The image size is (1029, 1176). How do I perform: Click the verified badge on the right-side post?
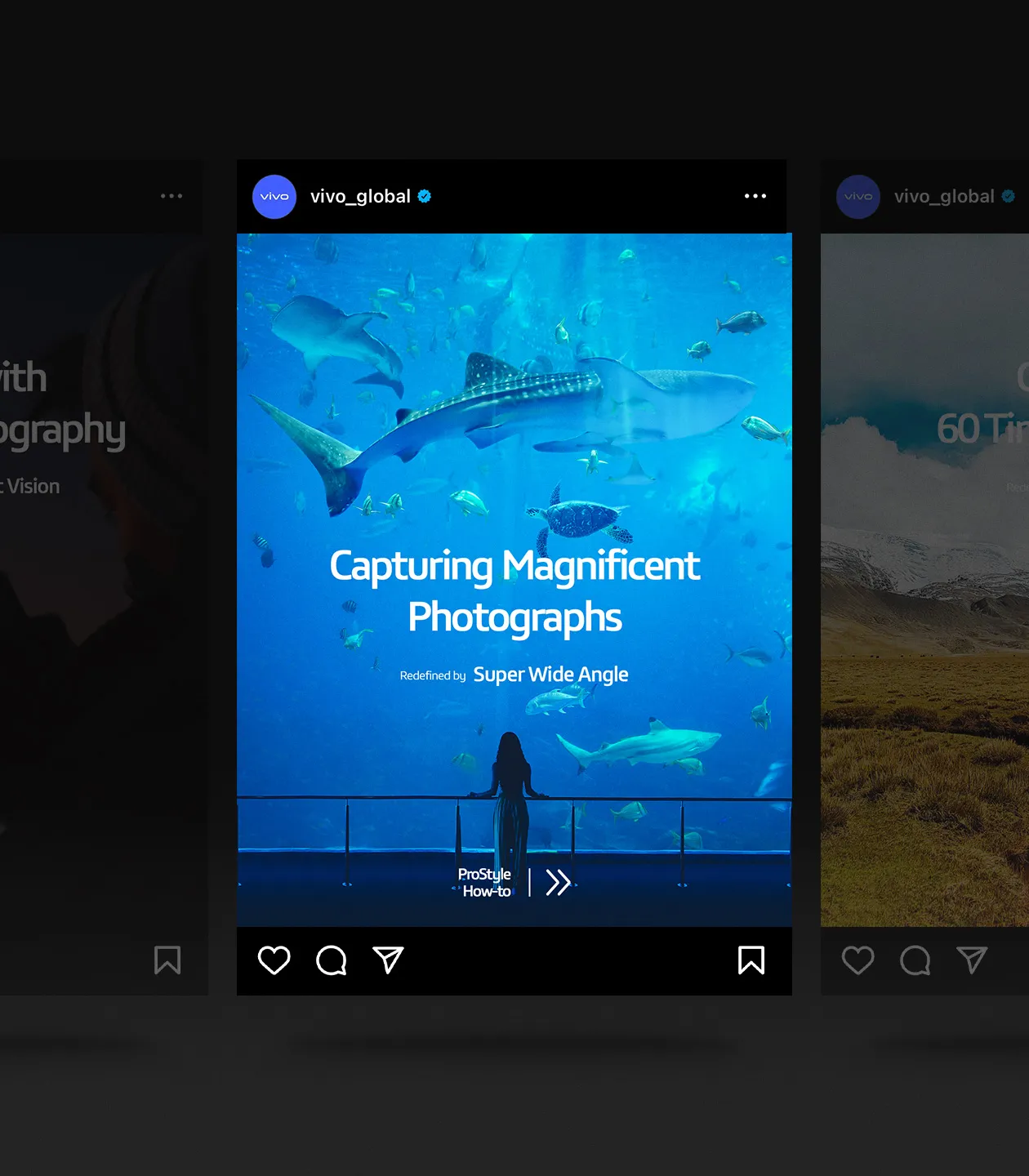pyautogui.click(x=1009, y=196)
